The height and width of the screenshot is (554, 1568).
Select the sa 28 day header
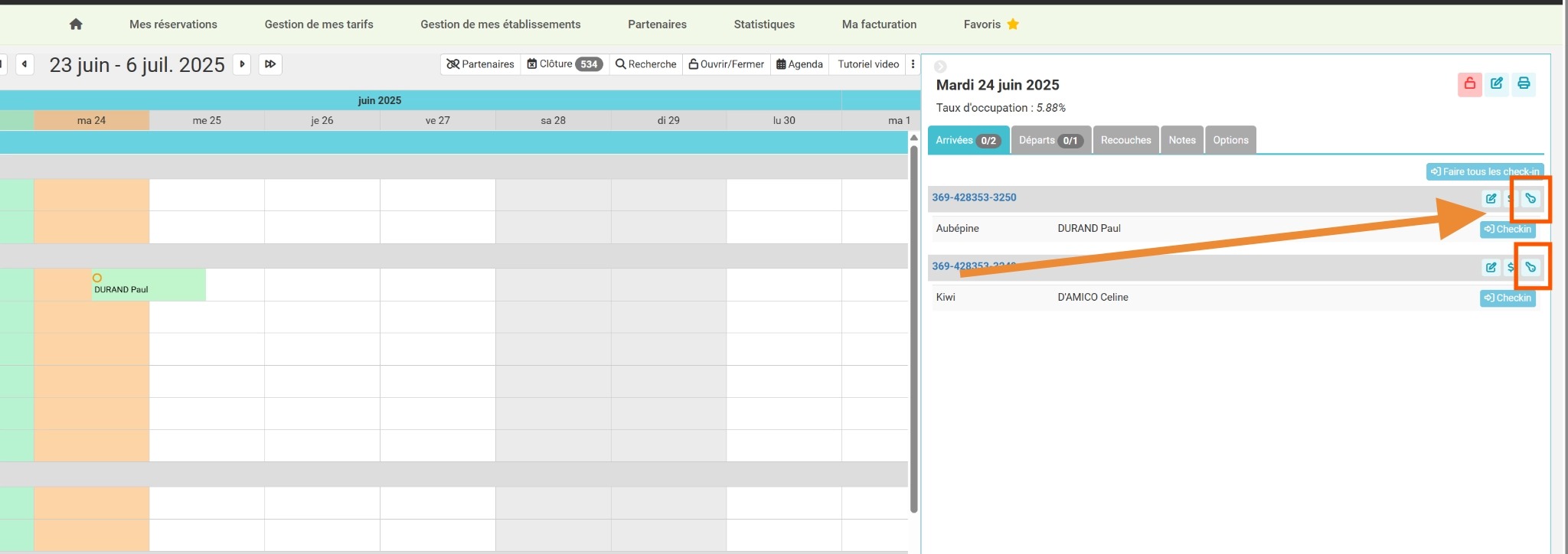pos(554,120)
